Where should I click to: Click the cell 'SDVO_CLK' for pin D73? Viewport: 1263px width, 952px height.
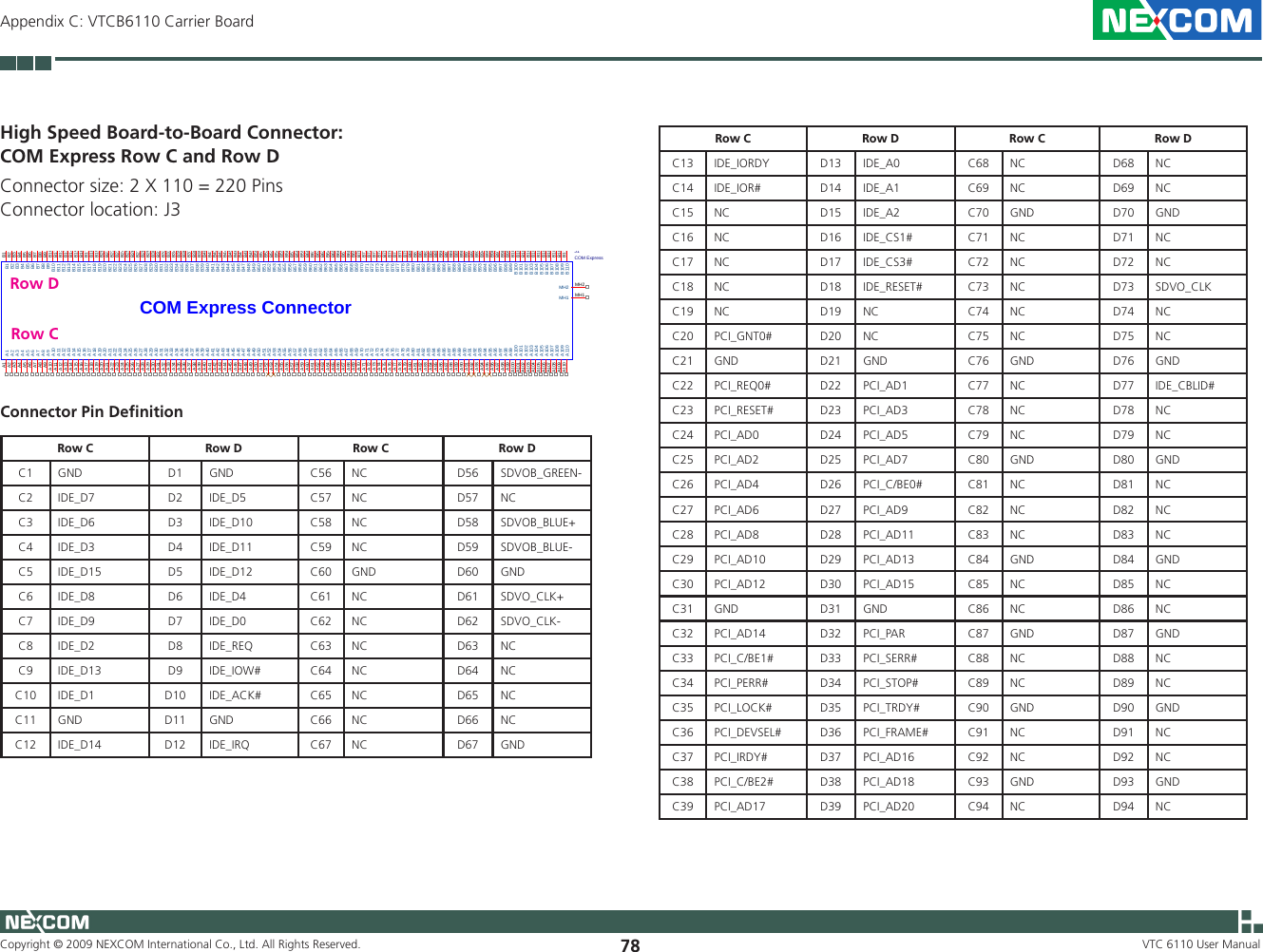[x=1196, y=287]
